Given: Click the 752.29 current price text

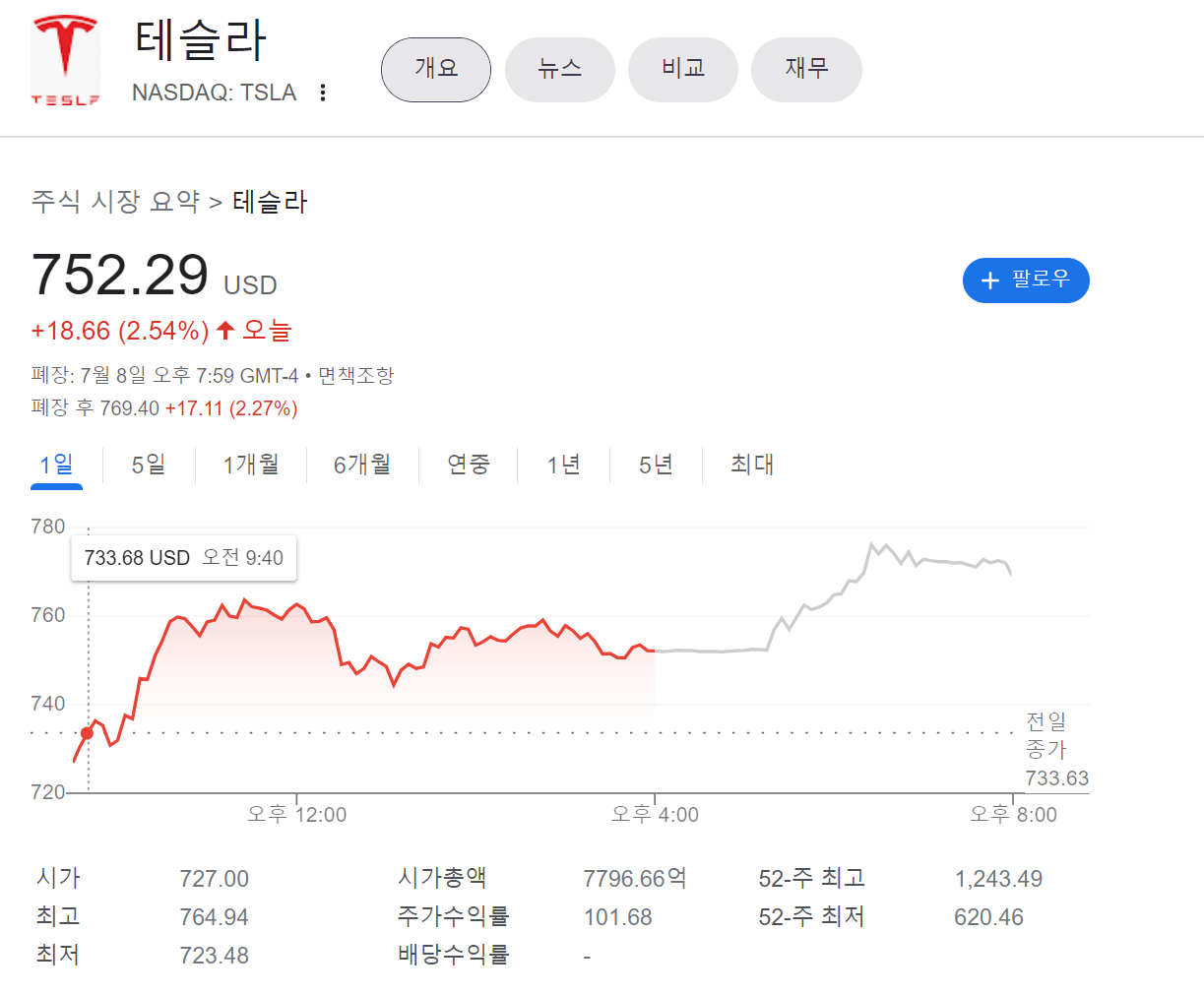Looking at the screenshot, I should tap(120, 275).
